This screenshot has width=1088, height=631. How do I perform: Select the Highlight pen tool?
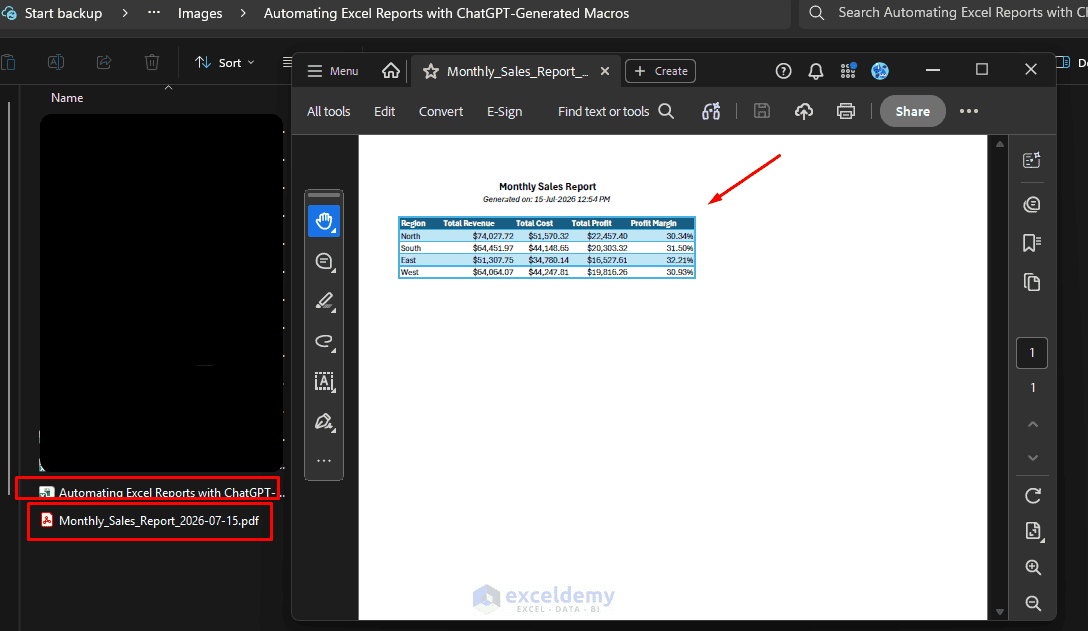tap(324, 301)
